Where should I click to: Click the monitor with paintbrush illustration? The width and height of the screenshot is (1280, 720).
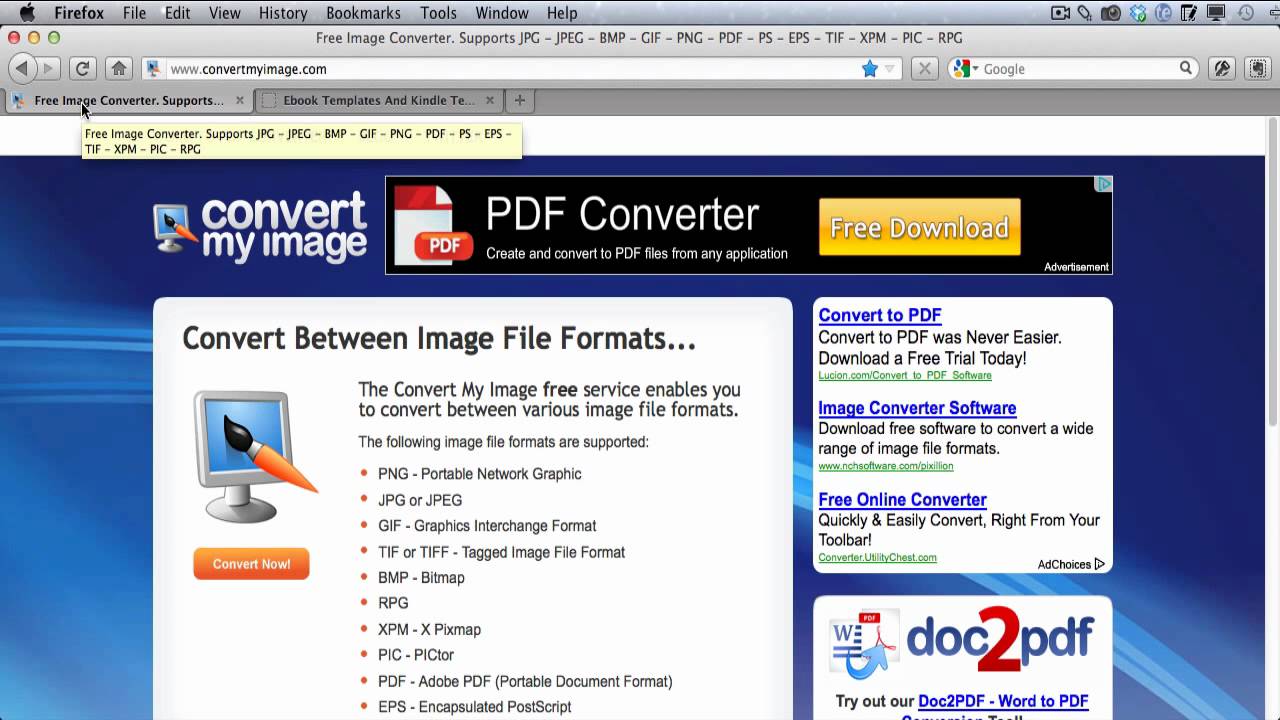(x=255, y=457)
